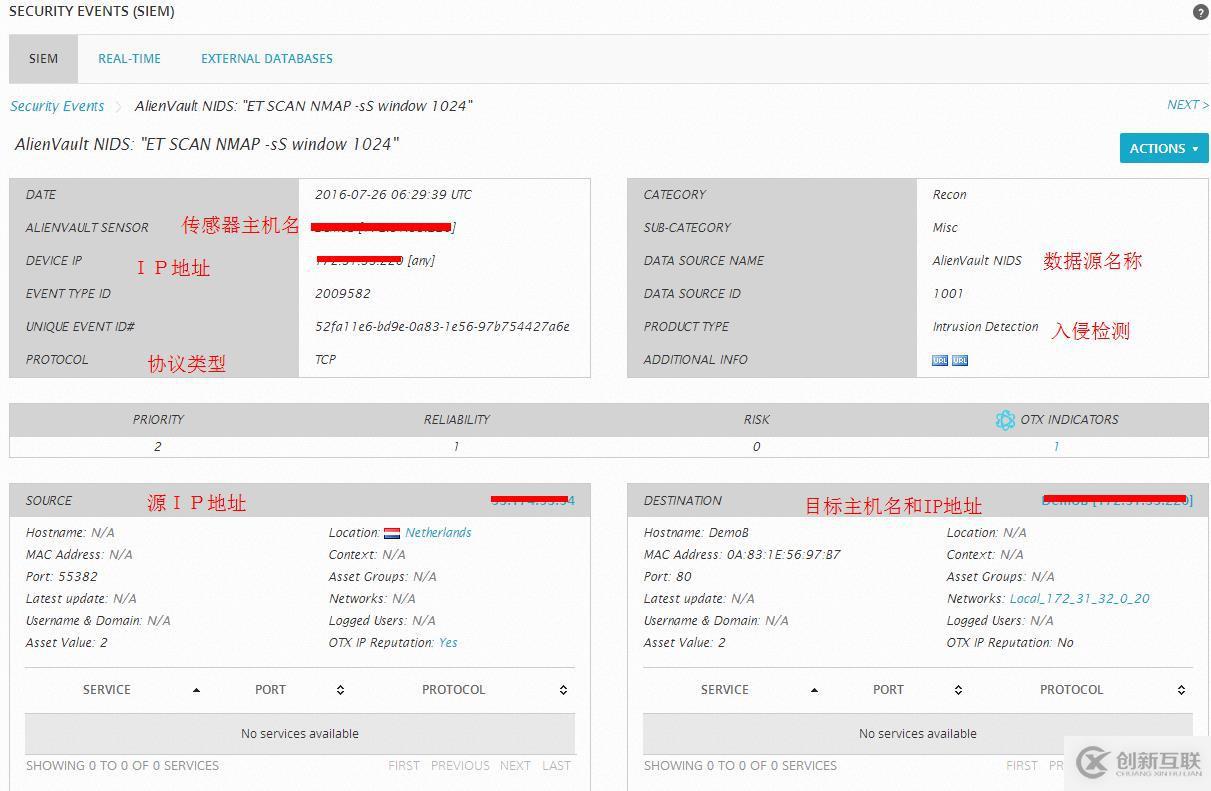Click FIRST in Destination services pagination
This screenshot has width=1211, height=791.
[x=1022, y=766]
